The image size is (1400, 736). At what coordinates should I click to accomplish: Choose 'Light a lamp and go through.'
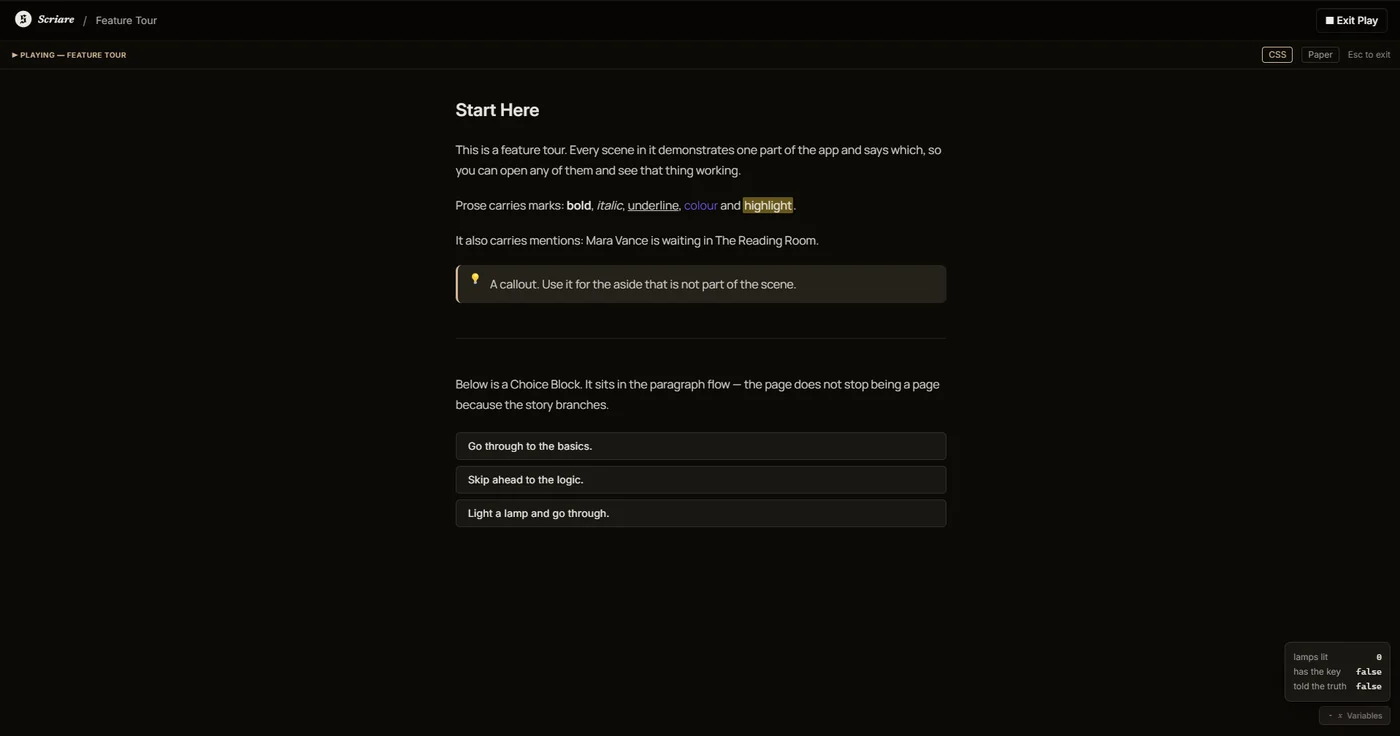pos(701,513)
